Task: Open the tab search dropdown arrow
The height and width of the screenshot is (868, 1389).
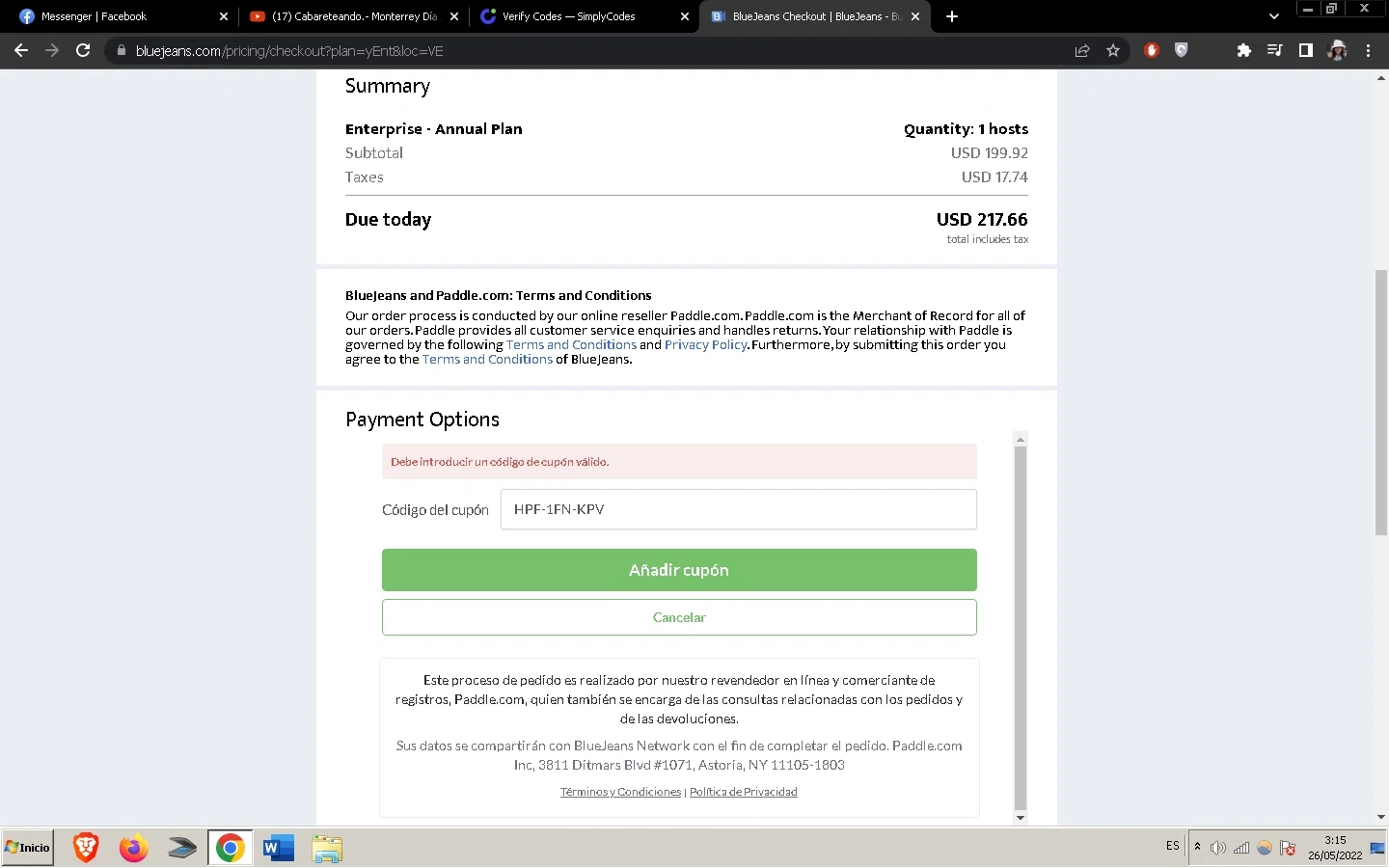Action: tap(1273, 16)
